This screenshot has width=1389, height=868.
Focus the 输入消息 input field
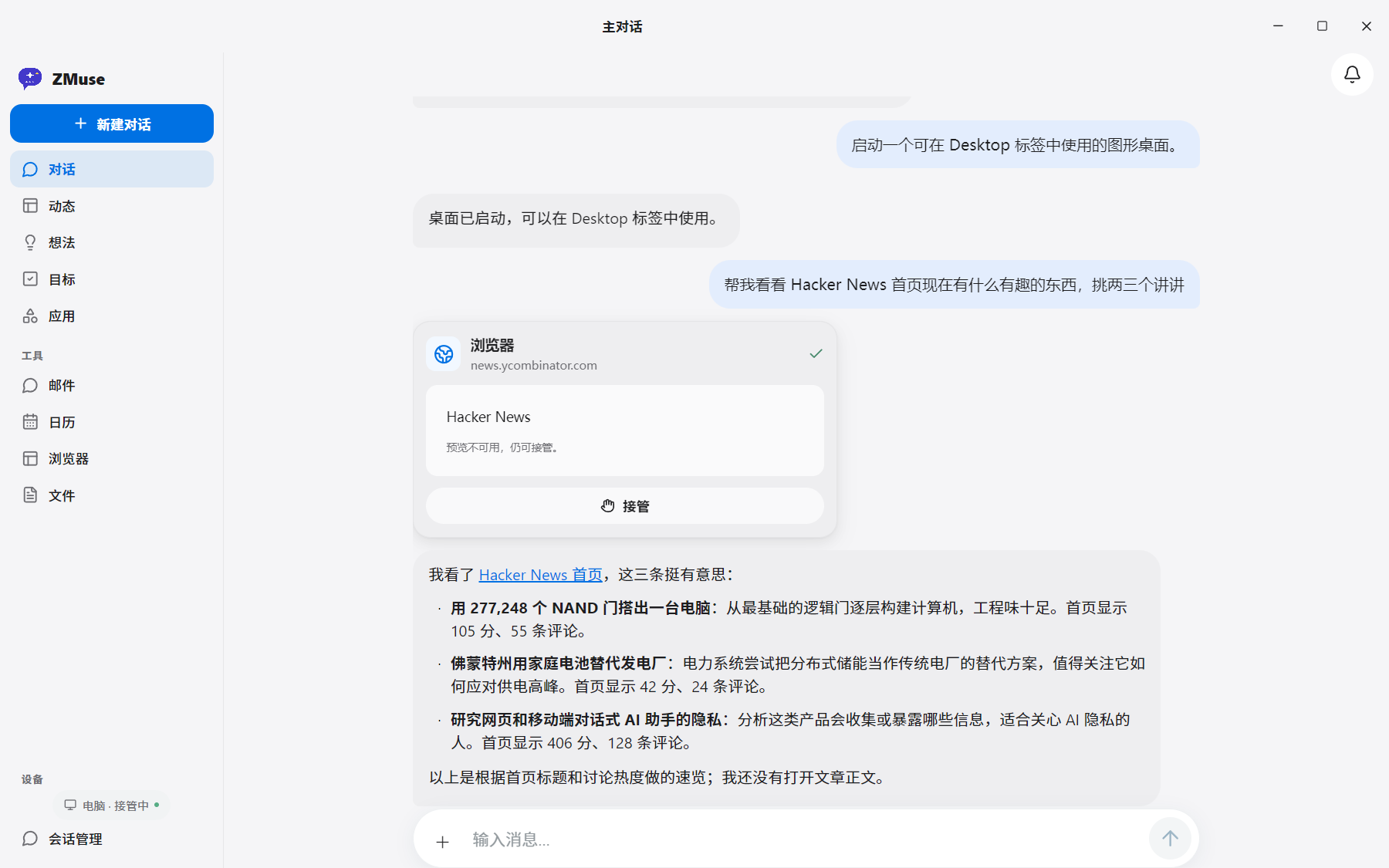(x=803, y=839)
